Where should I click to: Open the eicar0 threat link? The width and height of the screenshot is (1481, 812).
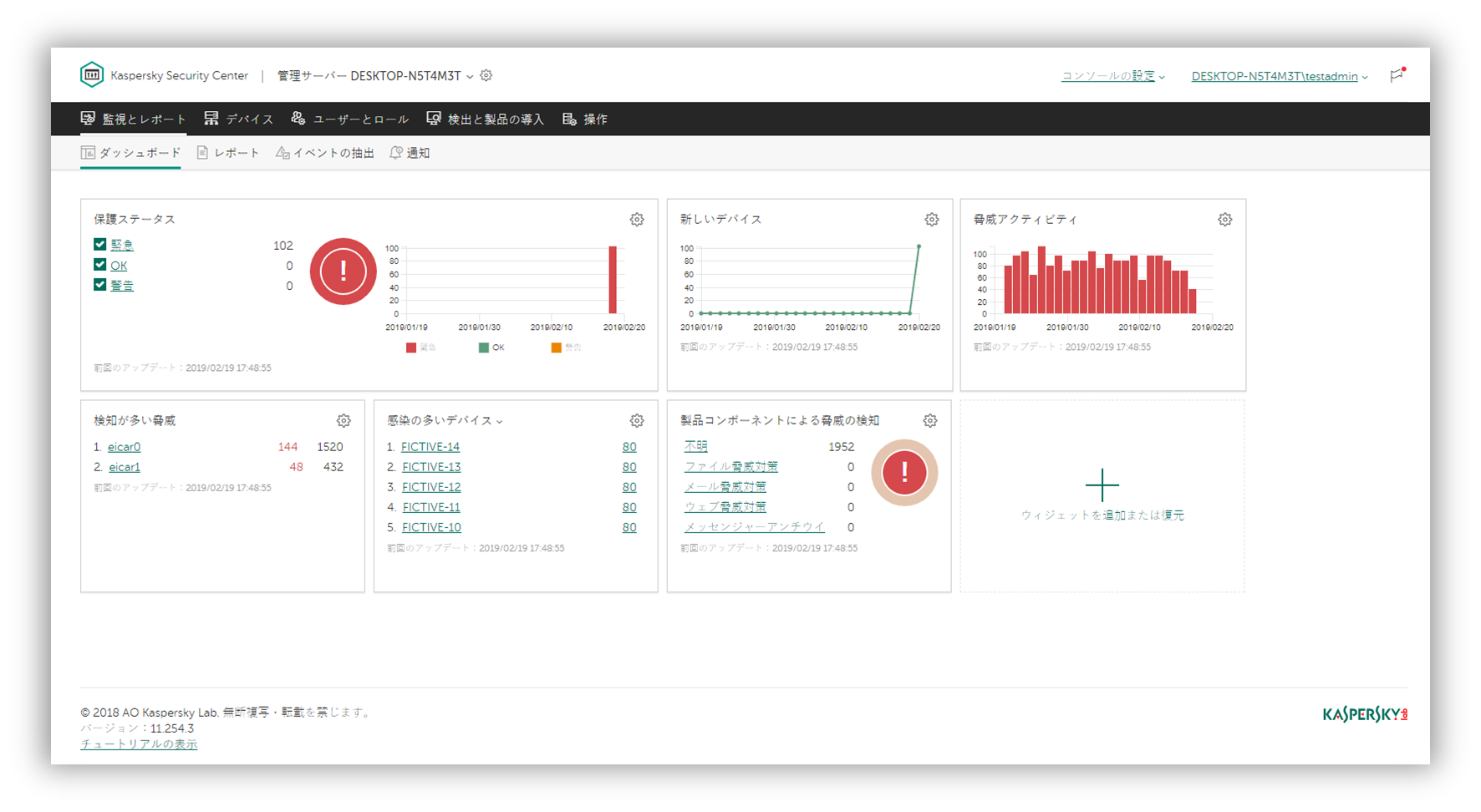[x=125, y=447]
